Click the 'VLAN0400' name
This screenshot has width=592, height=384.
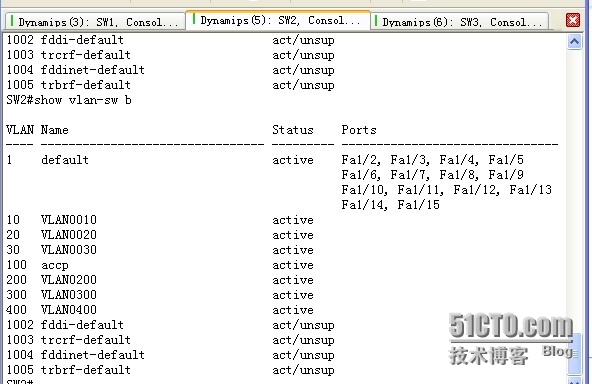tap(69, 310)
